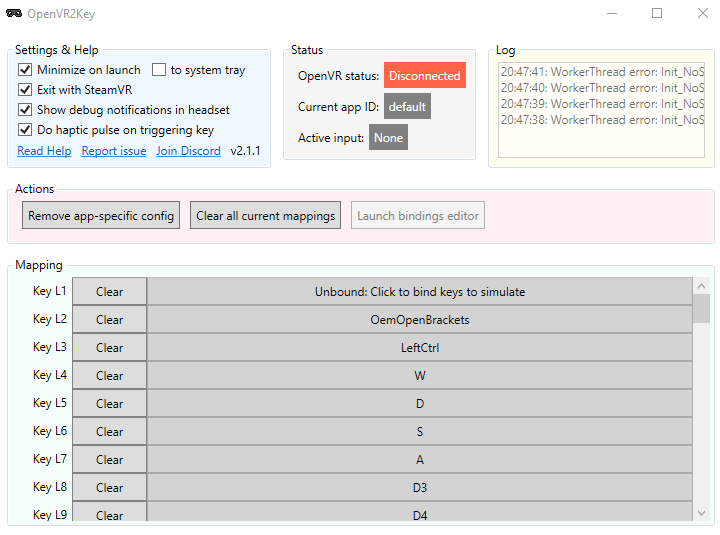Uncheck Exit with SteamVR
This screenshot has height=535, width=720.
point(25,90)
